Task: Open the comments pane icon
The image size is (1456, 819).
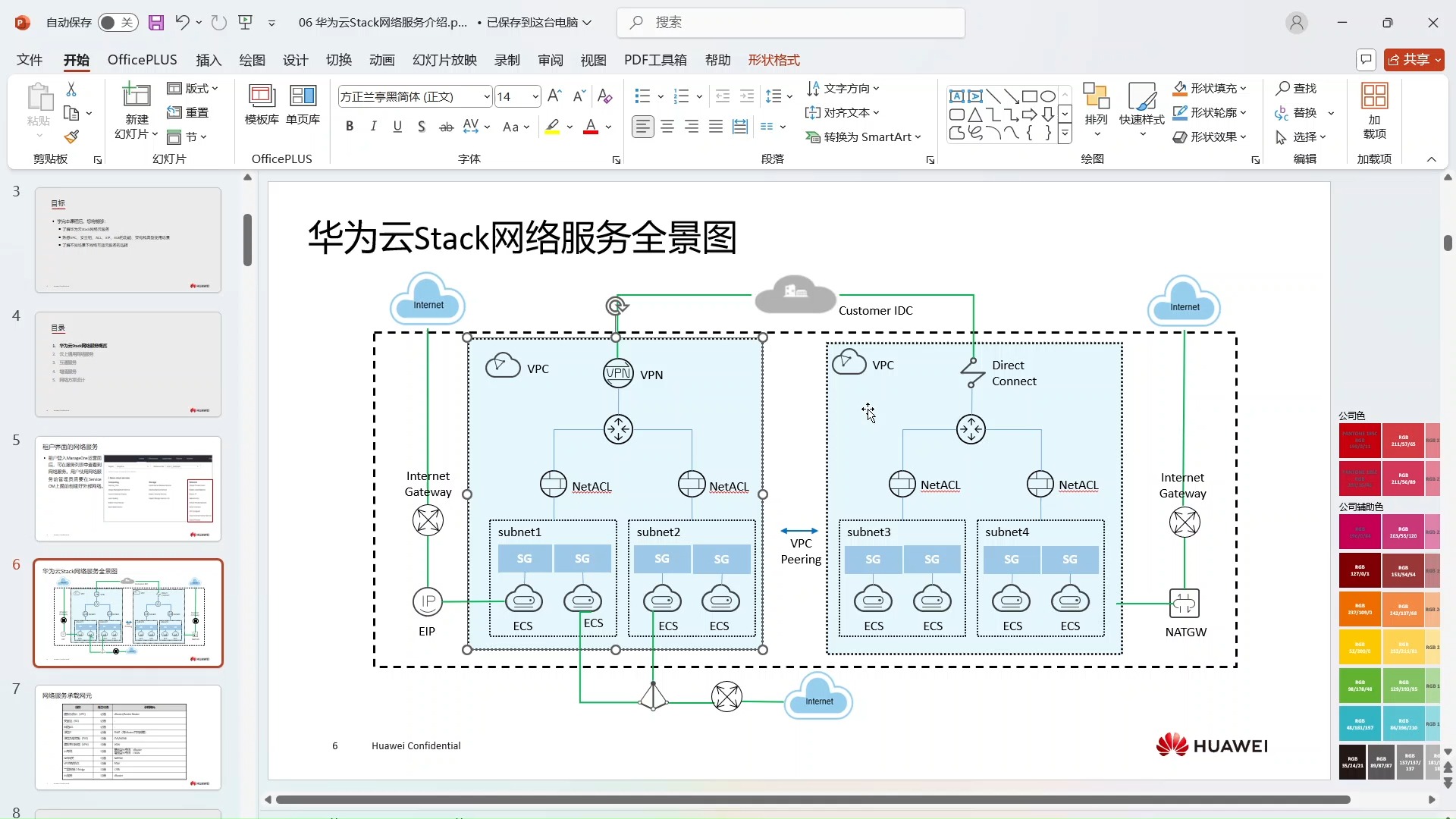Action: pos(1366,59)
